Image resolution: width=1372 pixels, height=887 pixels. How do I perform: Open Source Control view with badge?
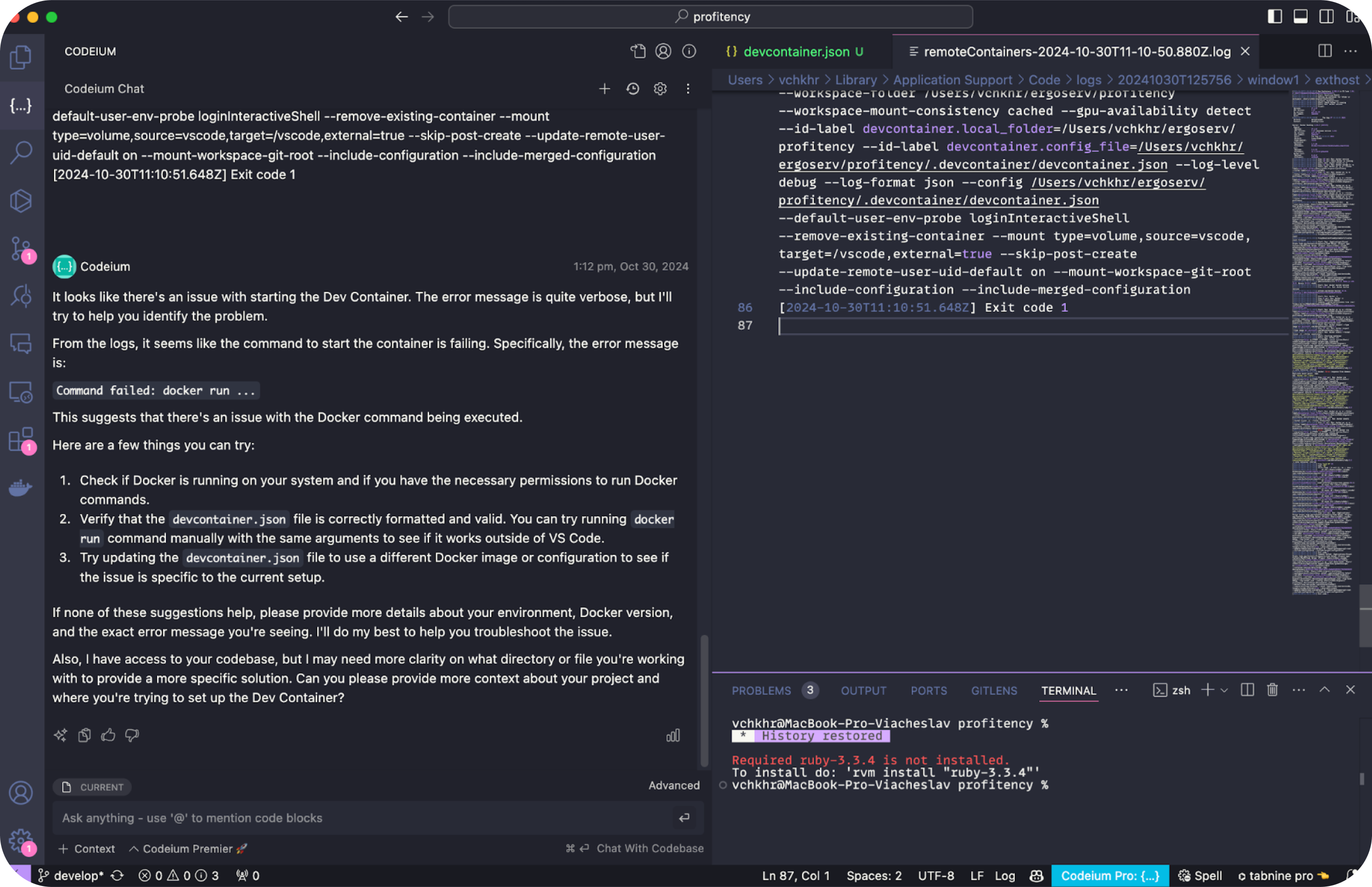tap(21, 249)
